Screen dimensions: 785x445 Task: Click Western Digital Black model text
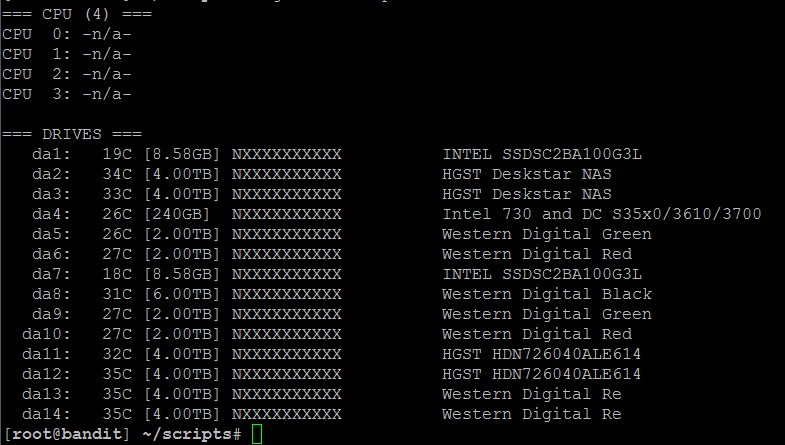tap(547, 294)
